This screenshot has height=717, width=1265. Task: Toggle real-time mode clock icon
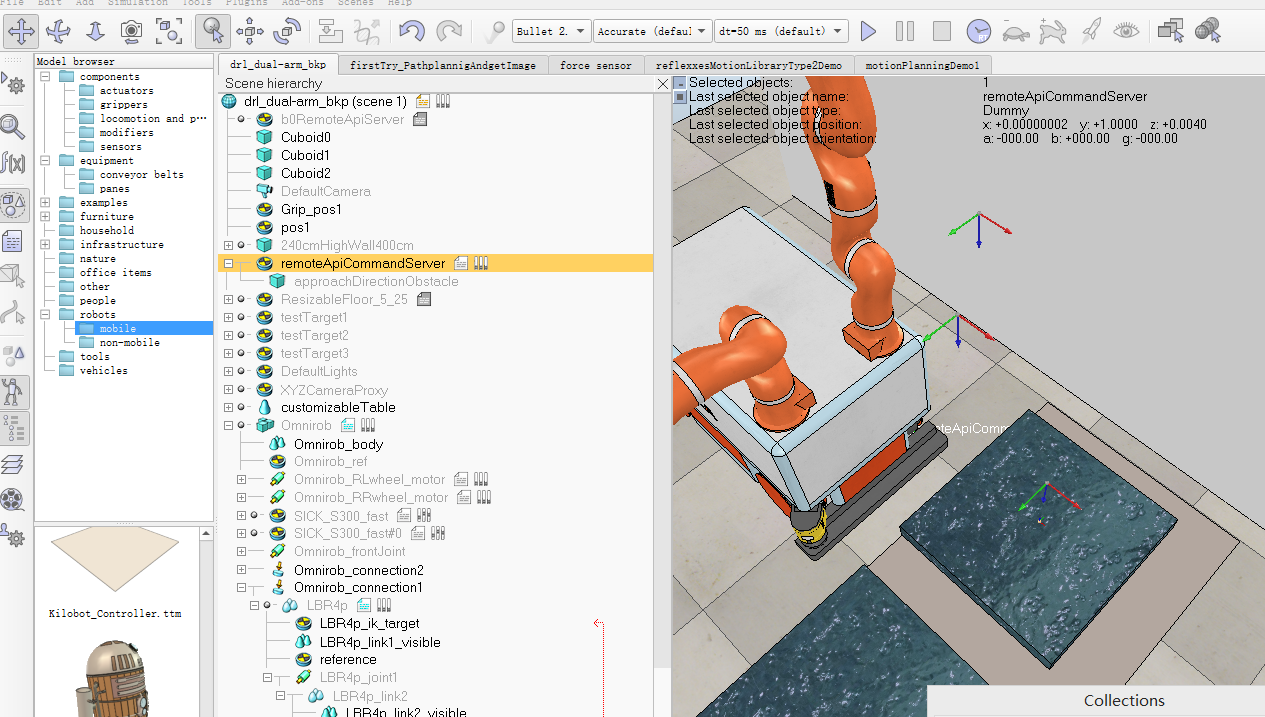tap(979, 31)
